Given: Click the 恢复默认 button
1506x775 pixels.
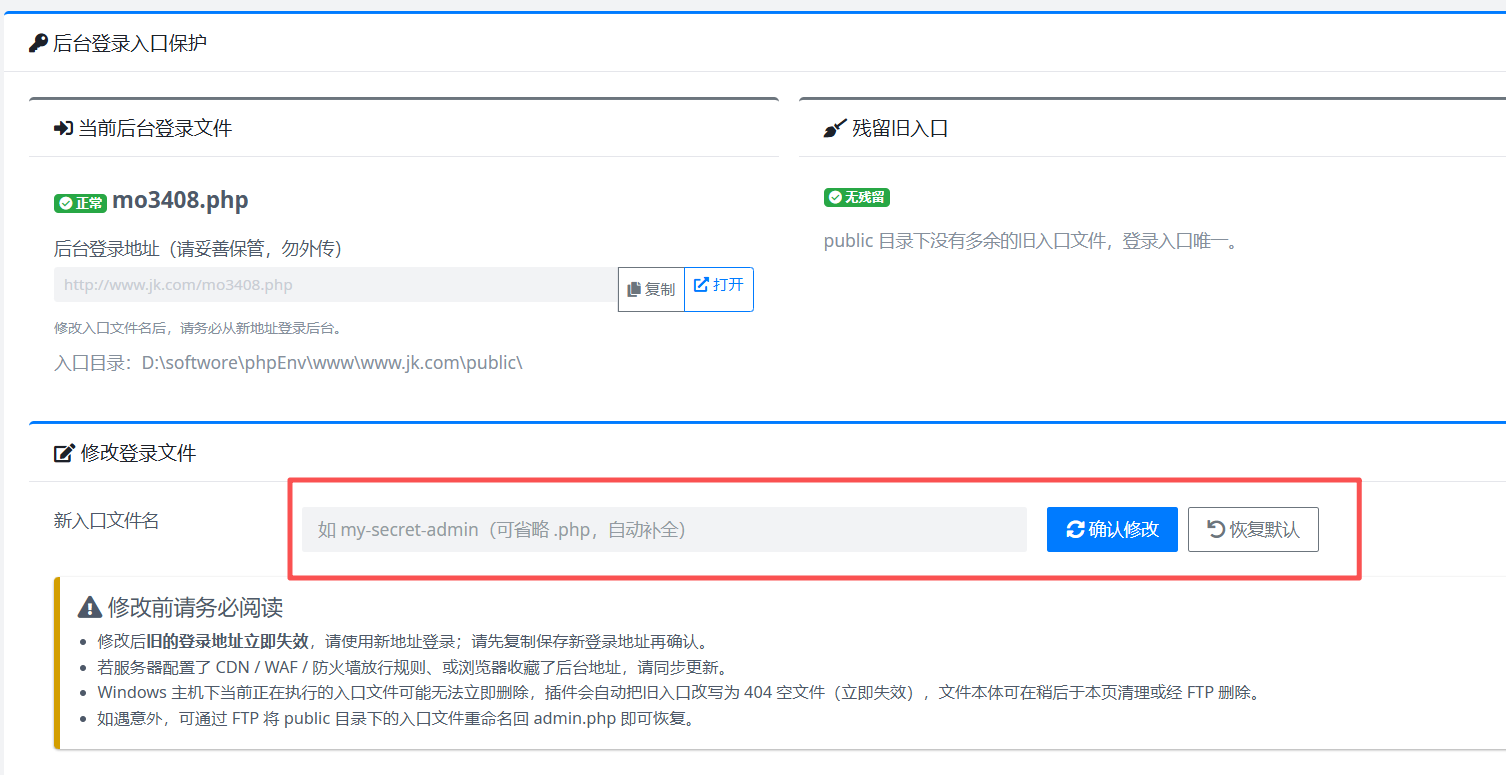Looking at the screenshot, I should pyautogui.click(x=1253, y=529).
